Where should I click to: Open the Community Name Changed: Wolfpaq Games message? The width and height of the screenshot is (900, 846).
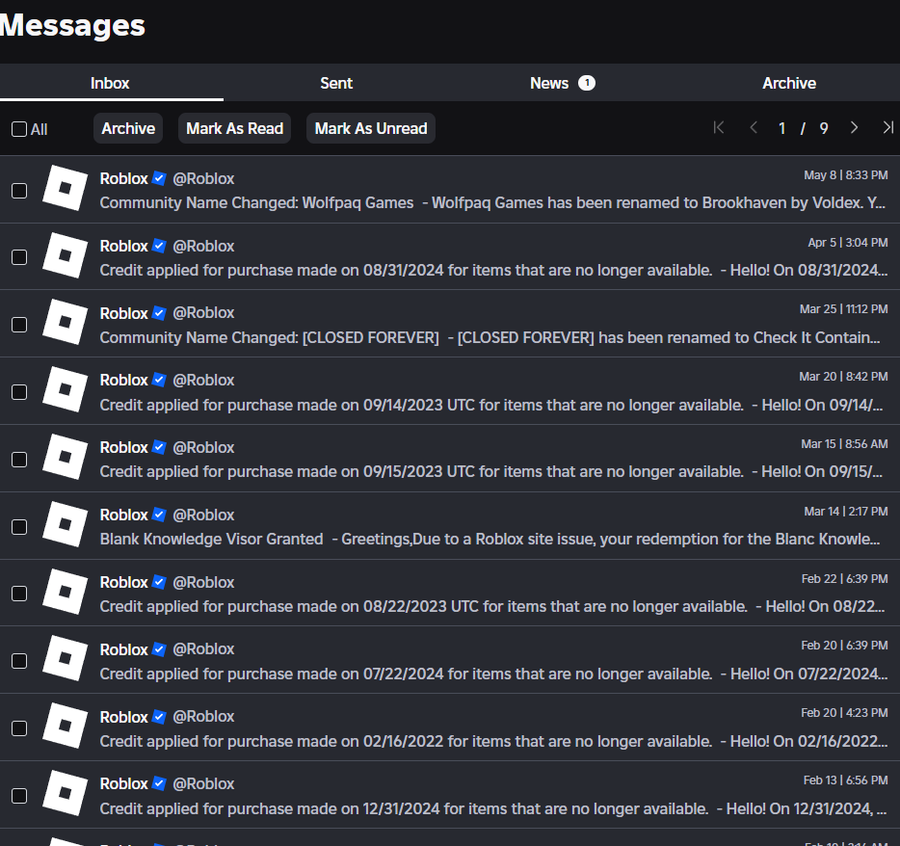coord(450,189)
